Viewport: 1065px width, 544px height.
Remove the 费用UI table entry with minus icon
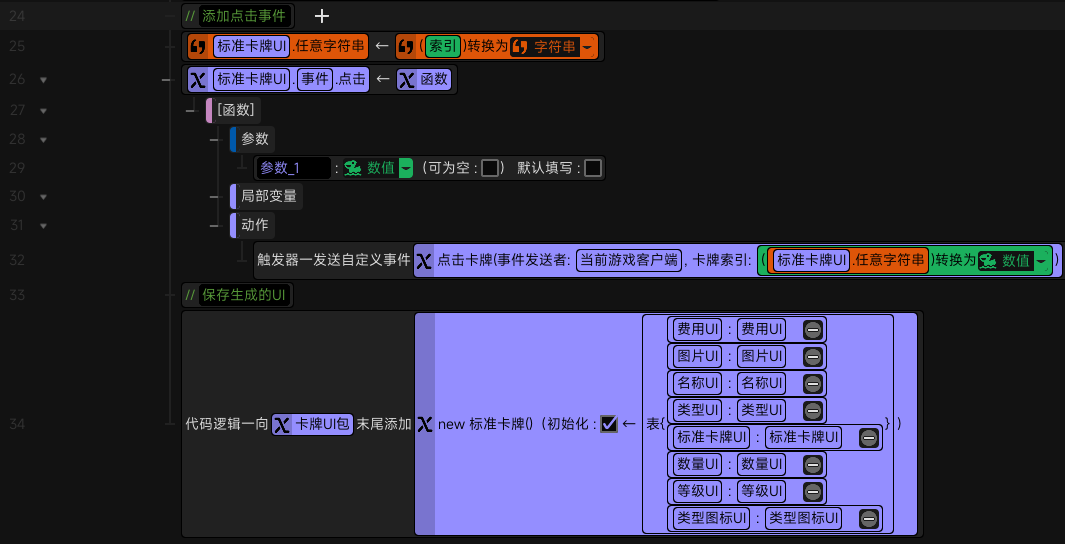tap(813, 329)
